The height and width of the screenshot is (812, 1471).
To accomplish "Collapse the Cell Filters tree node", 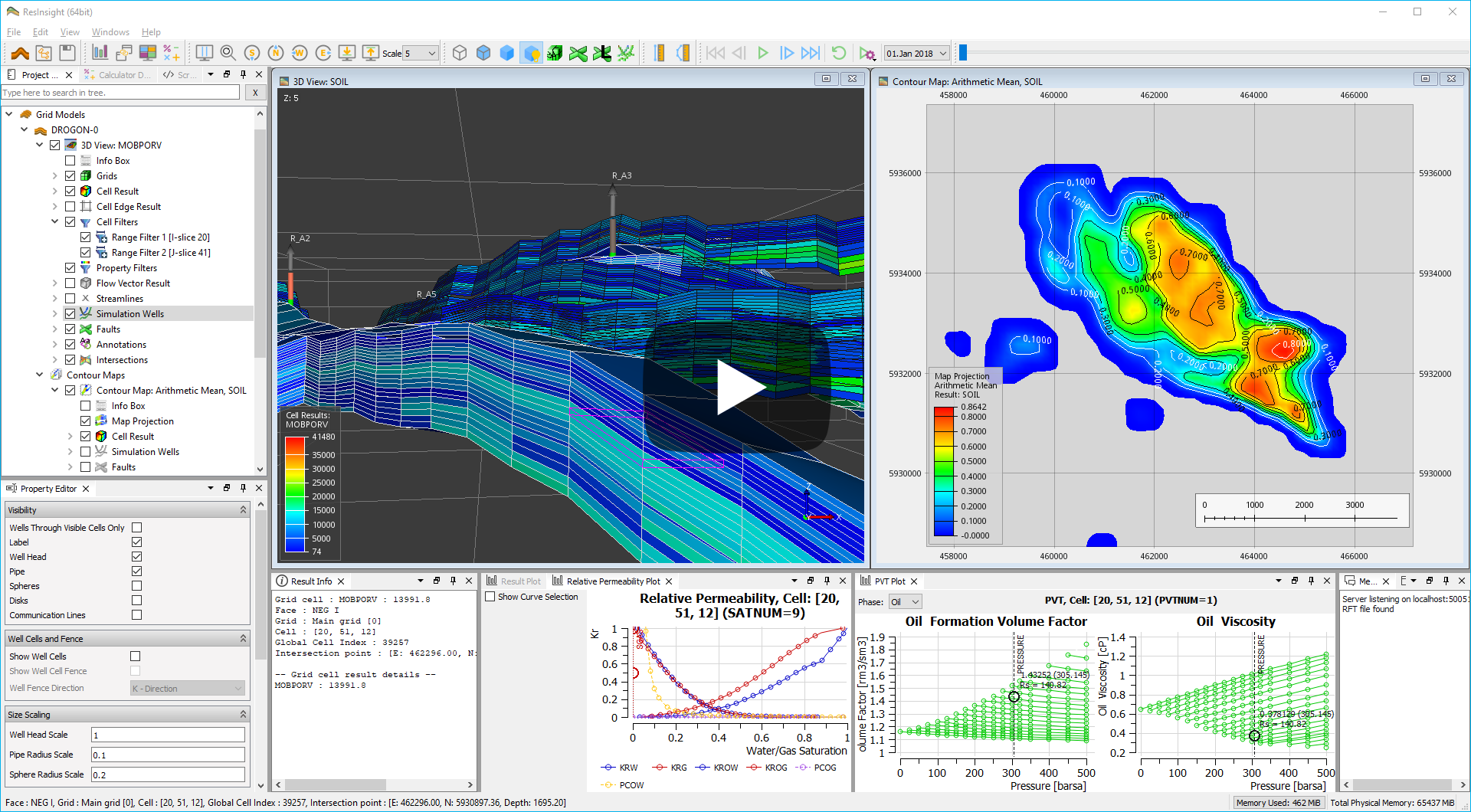I will [x=55, y=222].
